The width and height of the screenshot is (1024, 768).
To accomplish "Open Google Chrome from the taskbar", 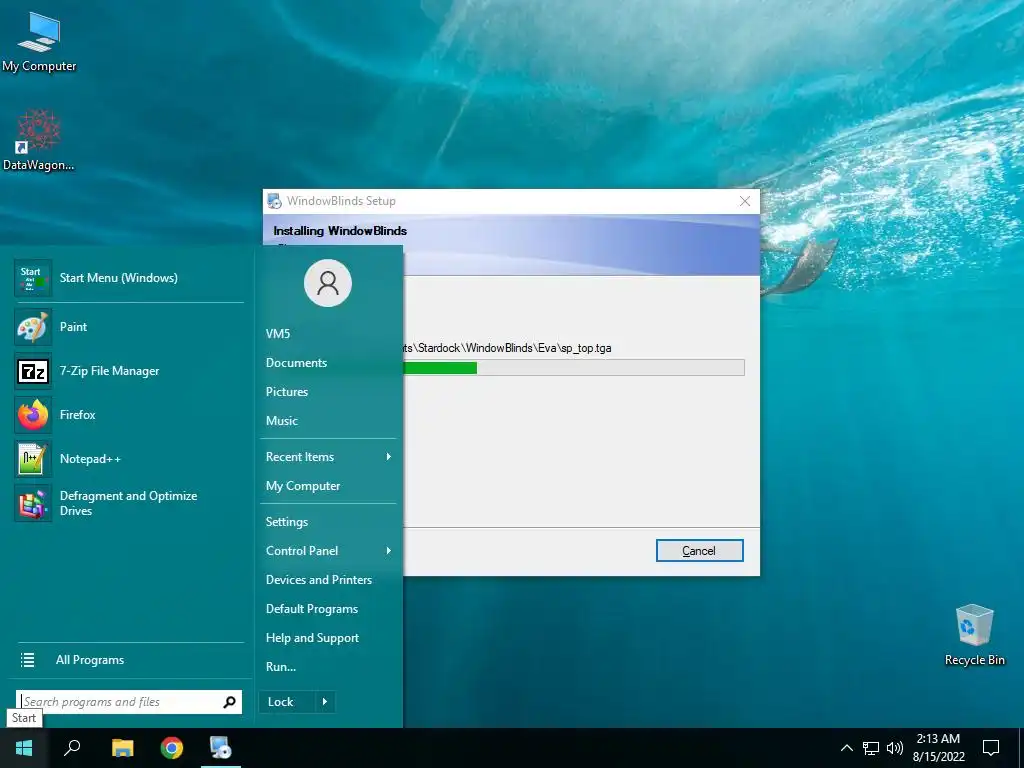I will (x=172, y=748).
